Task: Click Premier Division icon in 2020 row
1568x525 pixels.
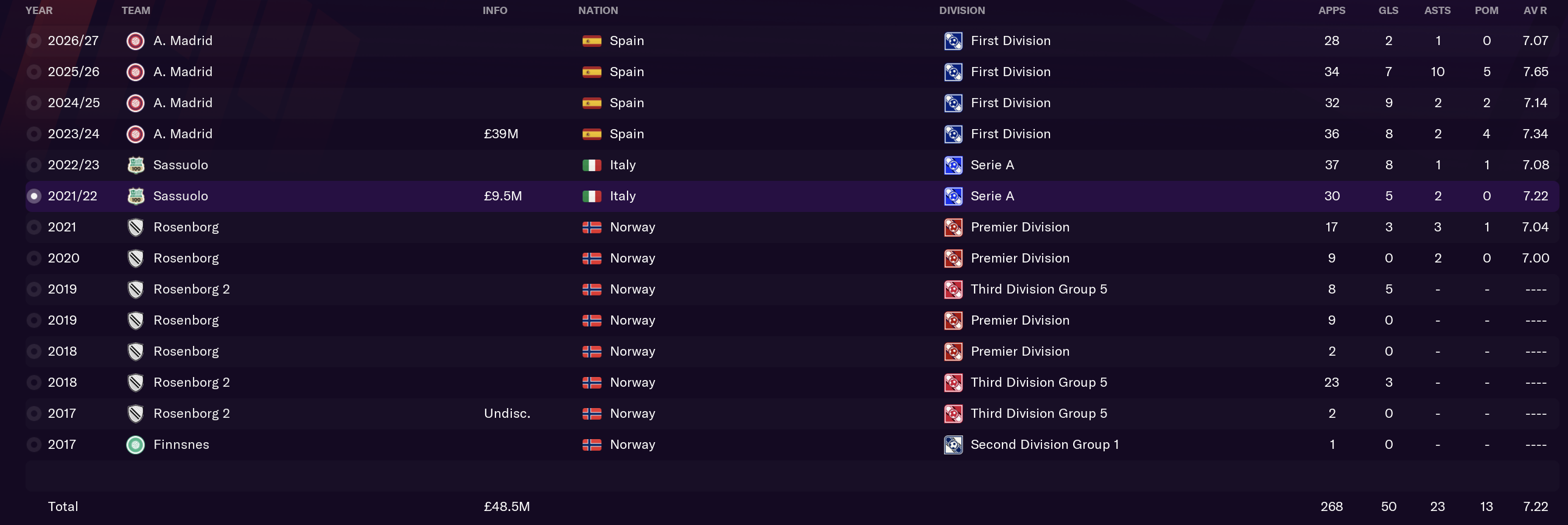Action: coord(953,258)
